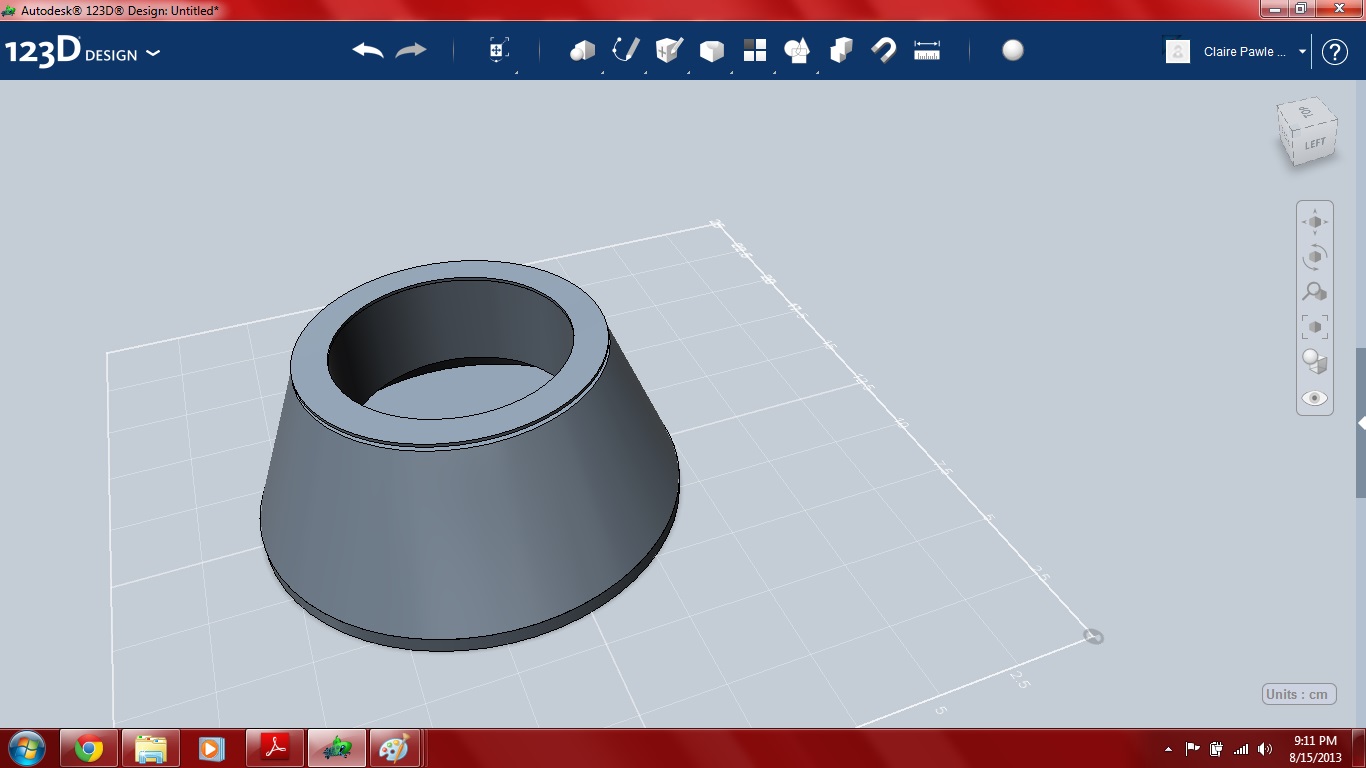
Task: Open Google Chrome from the taskbar
Action: [x=89, y=748]
